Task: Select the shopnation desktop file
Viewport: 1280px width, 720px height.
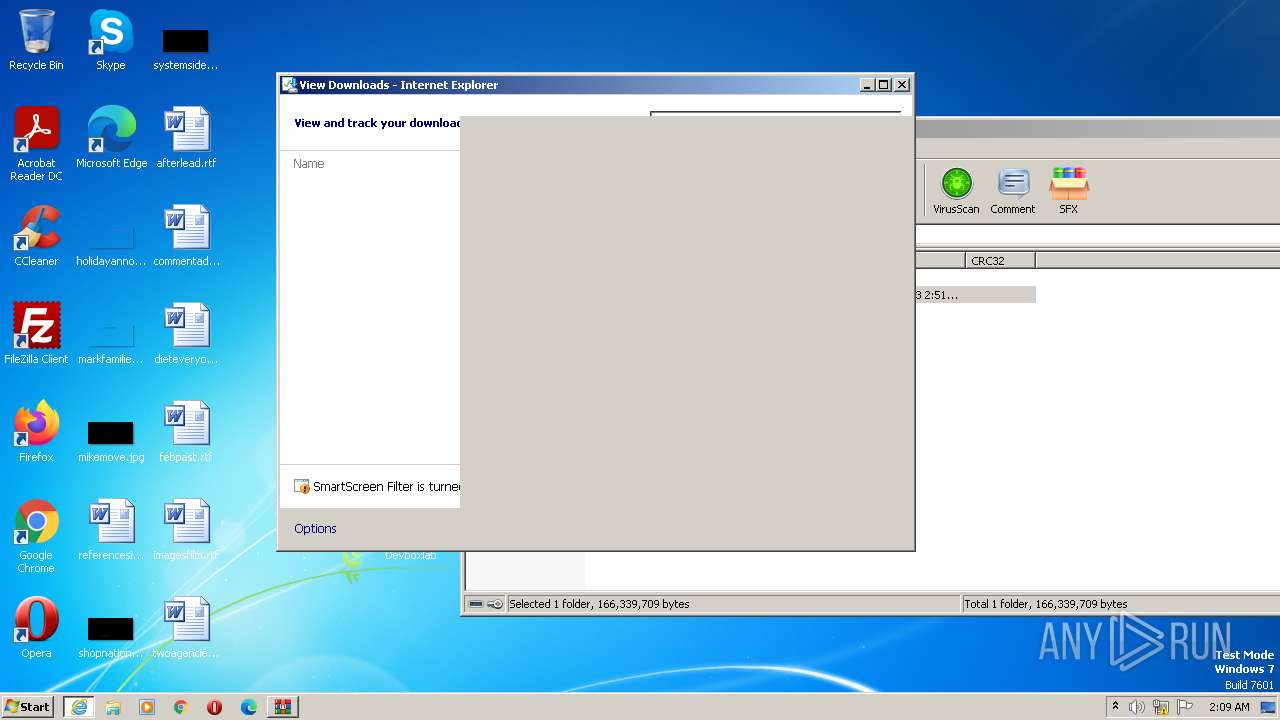Action: coord(111,637)
